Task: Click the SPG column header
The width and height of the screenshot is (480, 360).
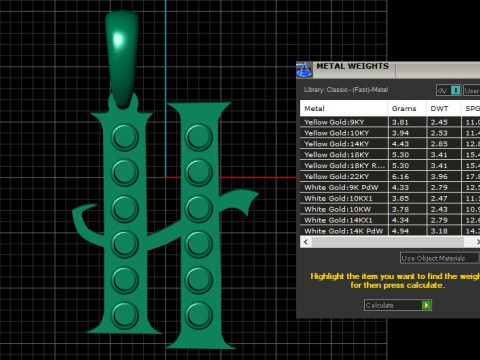Action: (x=471, y=108)
